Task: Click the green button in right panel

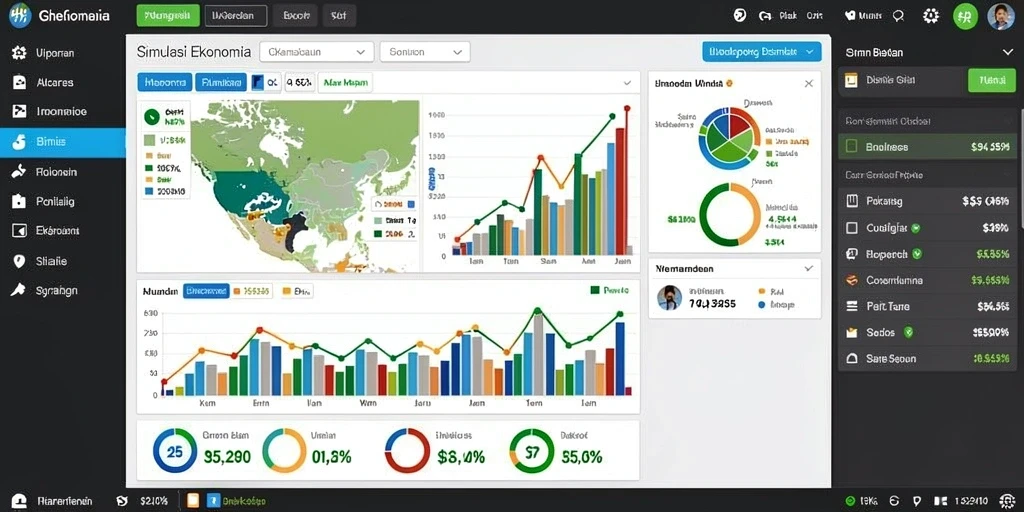Action: pyautogui.click(x=991, y=80)
